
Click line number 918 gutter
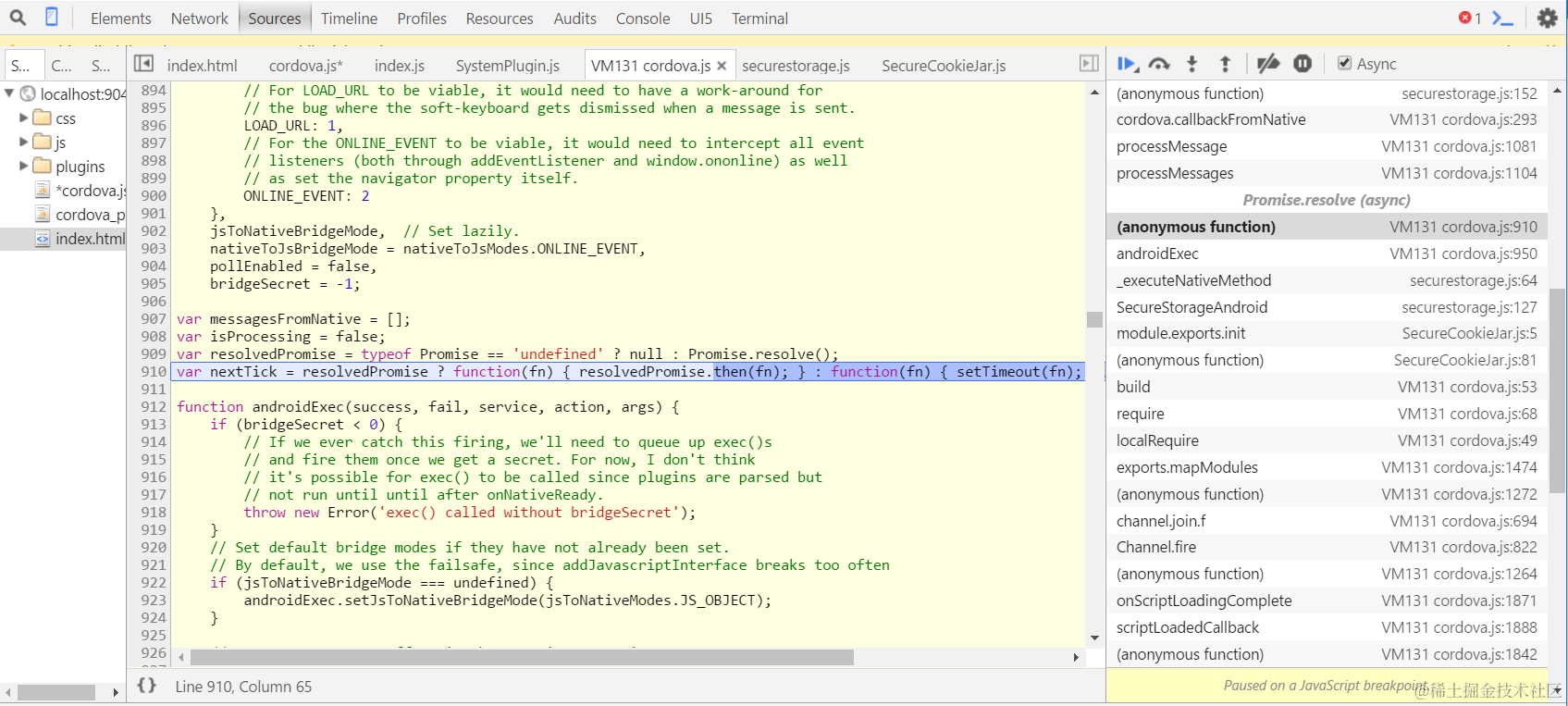(154, 512)
